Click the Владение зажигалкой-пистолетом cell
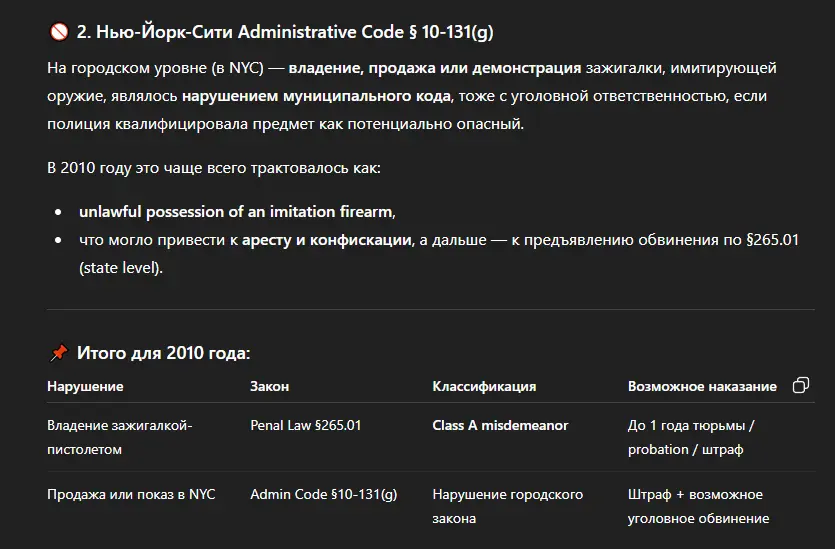The width and height of the screenshot is (835, 549). click(x=119, y=437)
